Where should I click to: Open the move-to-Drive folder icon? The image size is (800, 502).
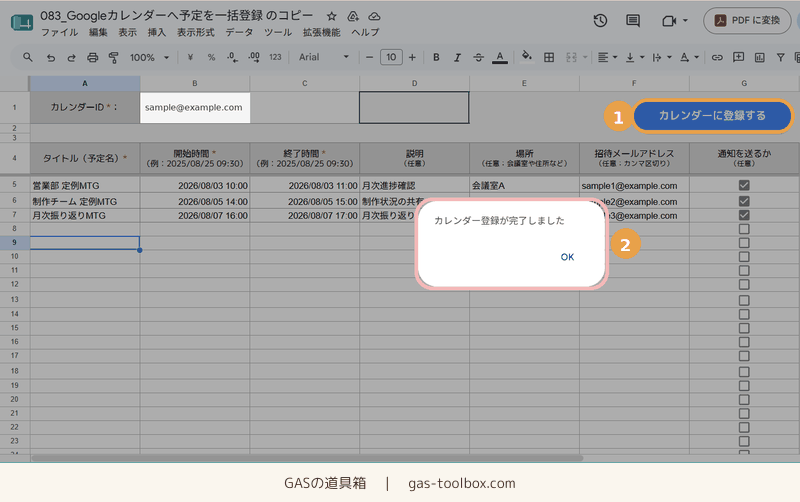(x=353, y=16)
